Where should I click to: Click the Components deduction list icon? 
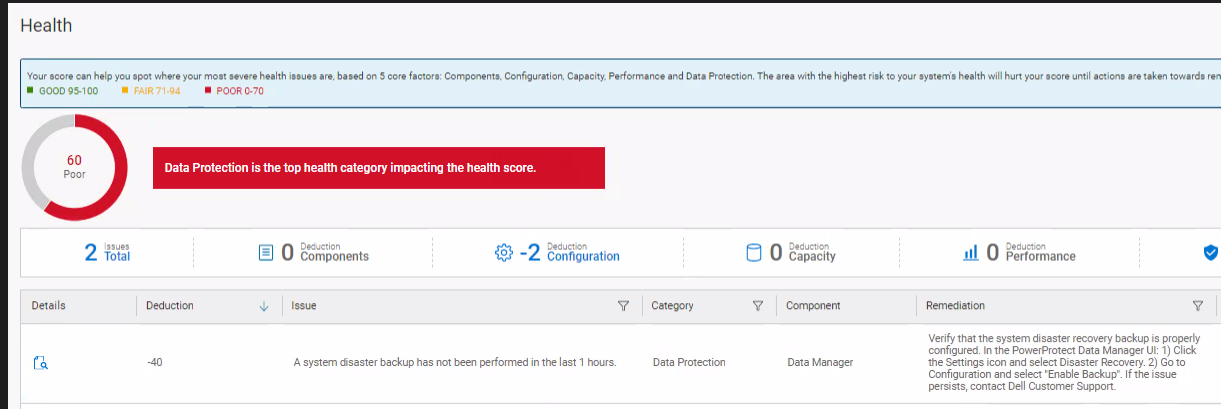[x=266, y=253]
